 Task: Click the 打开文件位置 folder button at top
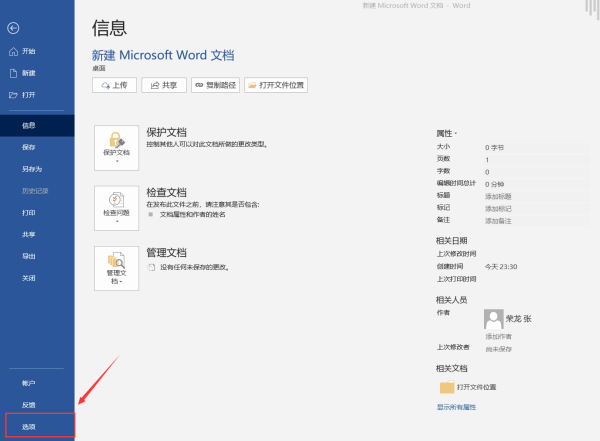pos(277,86)
